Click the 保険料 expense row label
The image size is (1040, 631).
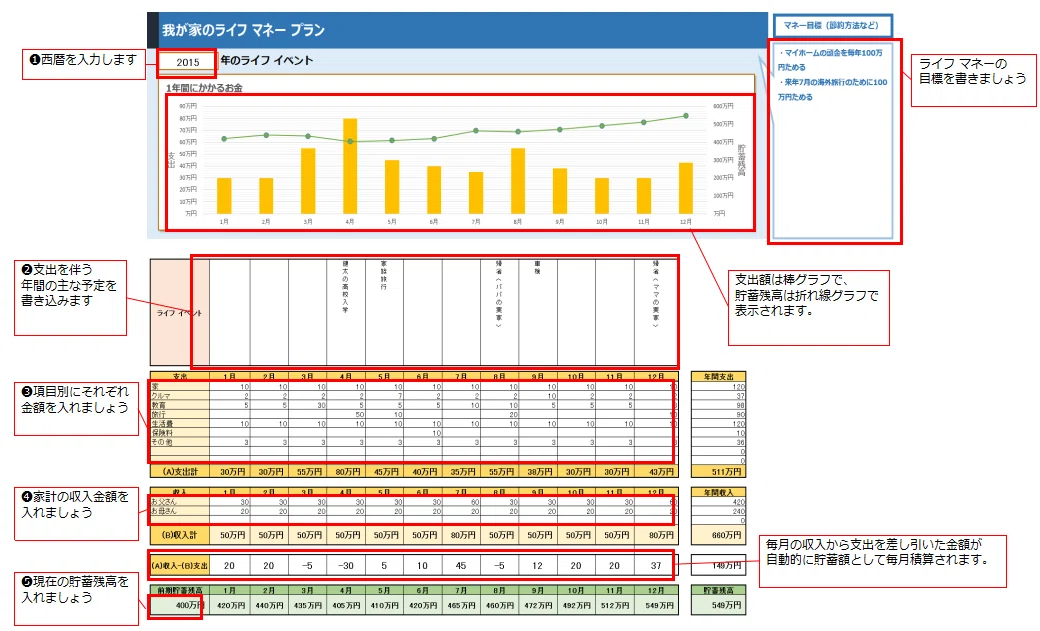pos(180,433)
